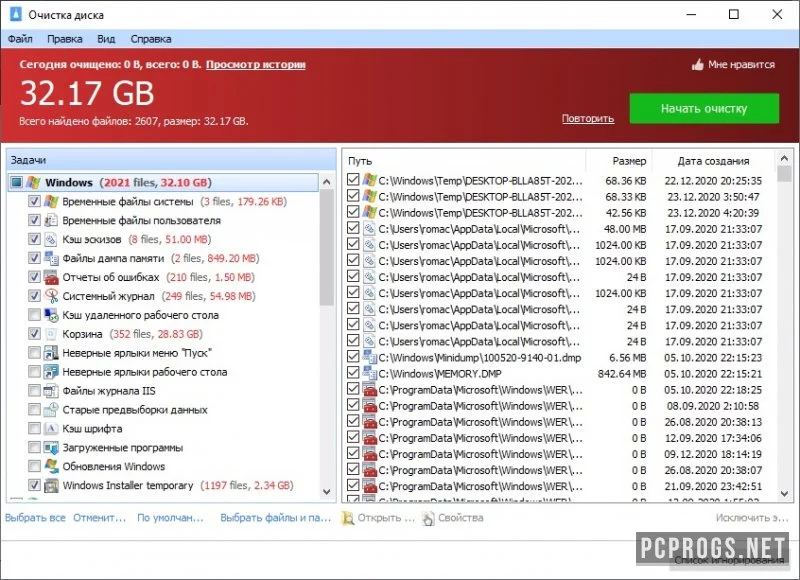The width and height of the screenshot is (800, 580).
Task: Click the Windows flag icon in tasks header
Action: click(34, 183)
